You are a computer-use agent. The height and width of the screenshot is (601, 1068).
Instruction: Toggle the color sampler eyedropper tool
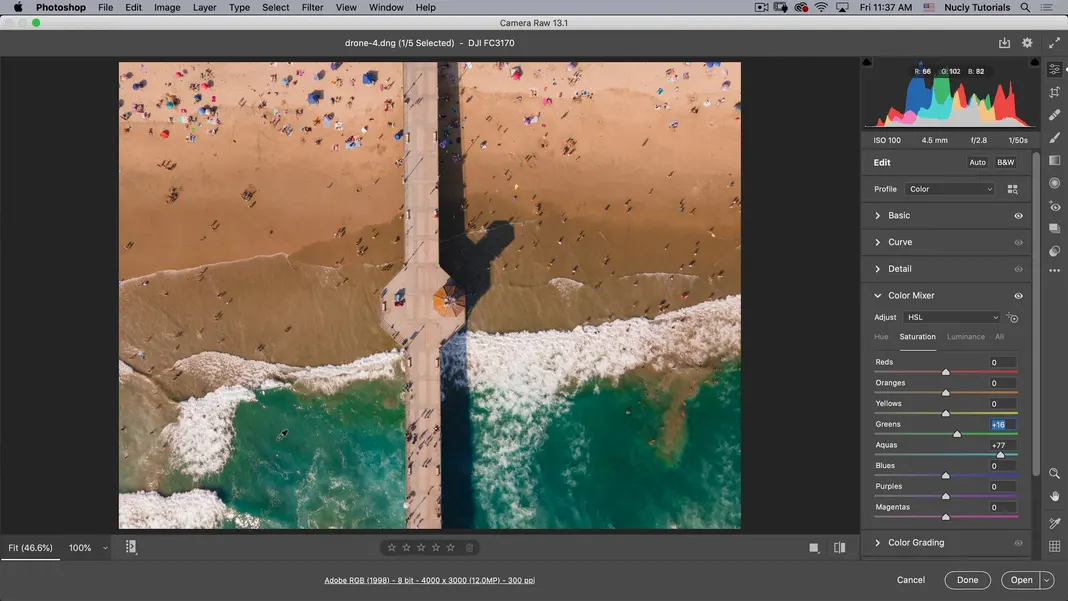(x=1054, y=523)
